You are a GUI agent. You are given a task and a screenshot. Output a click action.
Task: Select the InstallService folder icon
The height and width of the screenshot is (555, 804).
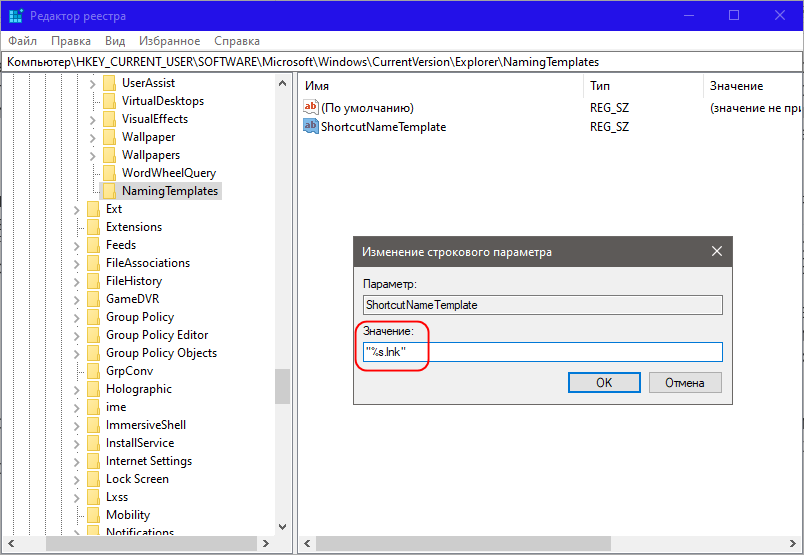click(93, 443)
